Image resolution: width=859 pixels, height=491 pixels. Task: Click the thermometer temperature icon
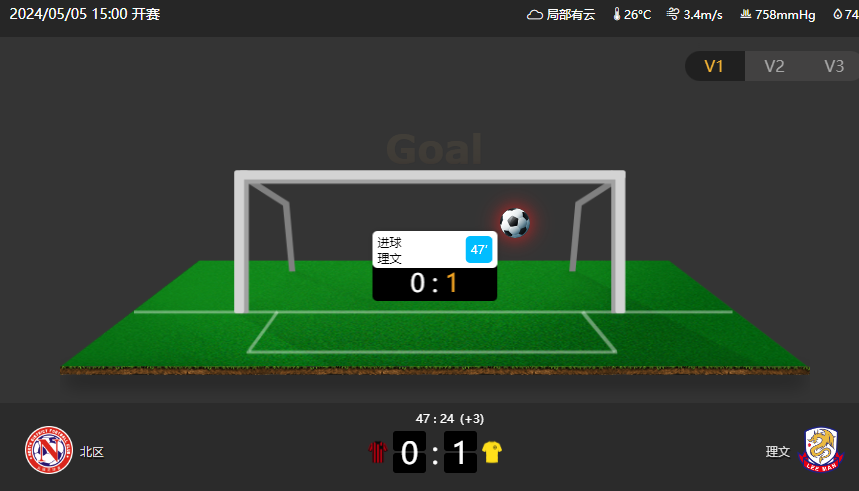(x=617, y=14)
